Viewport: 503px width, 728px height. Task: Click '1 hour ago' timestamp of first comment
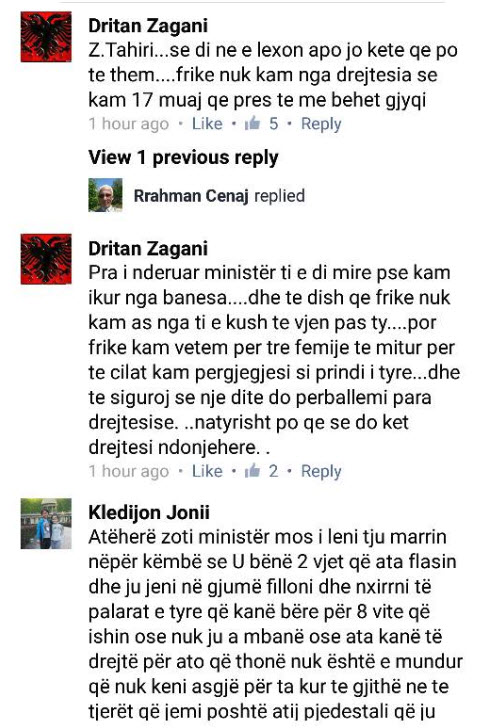click(129, 124)
